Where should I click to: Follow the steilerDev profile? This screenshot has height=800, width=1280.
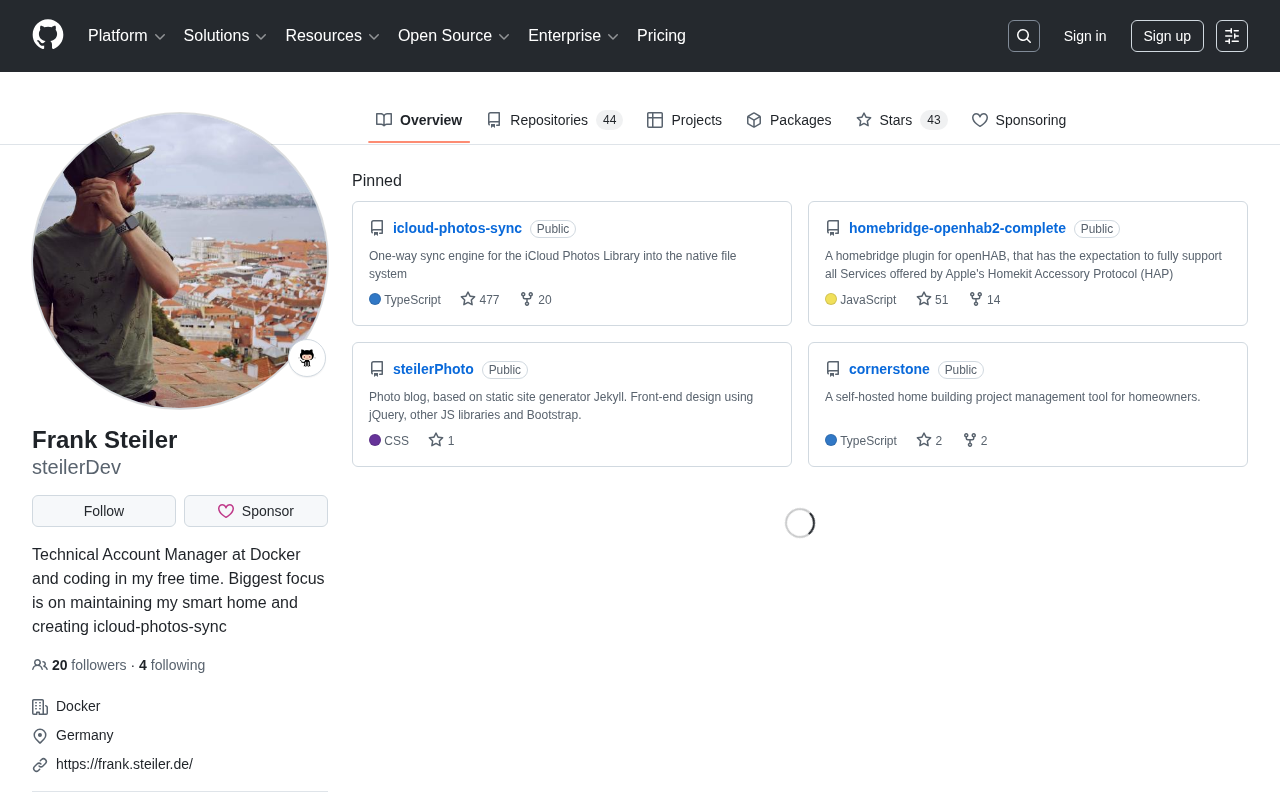pos(104,511)
